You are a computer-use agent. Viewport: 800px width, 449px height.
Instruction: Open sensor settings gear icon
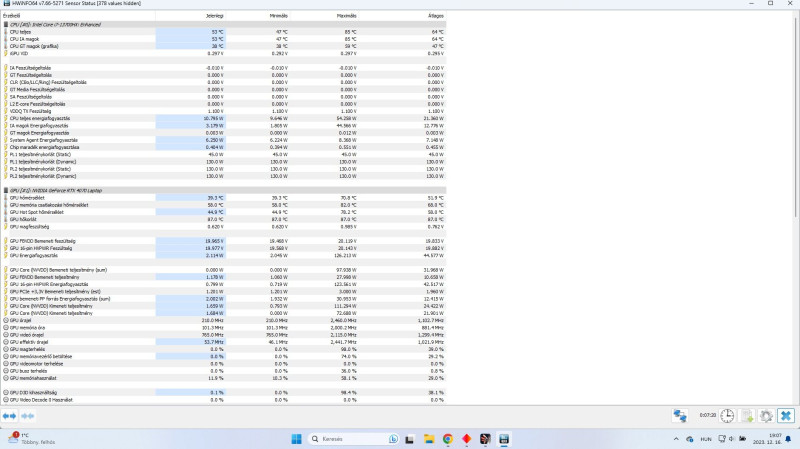click(766, 416)
